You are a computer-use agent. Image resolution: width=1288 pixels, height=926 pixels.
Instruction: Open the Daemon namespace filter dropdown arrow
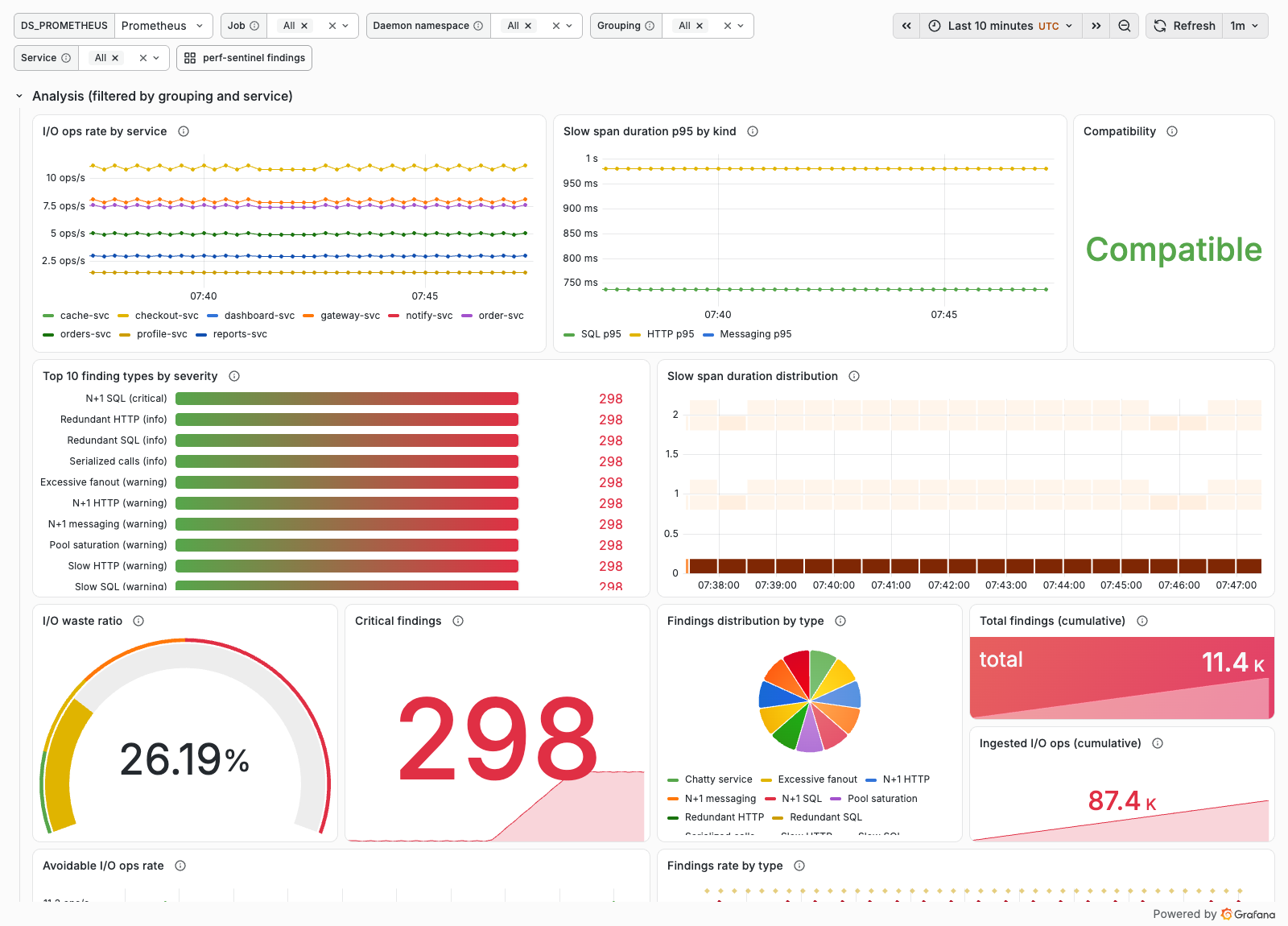[569, 26]
